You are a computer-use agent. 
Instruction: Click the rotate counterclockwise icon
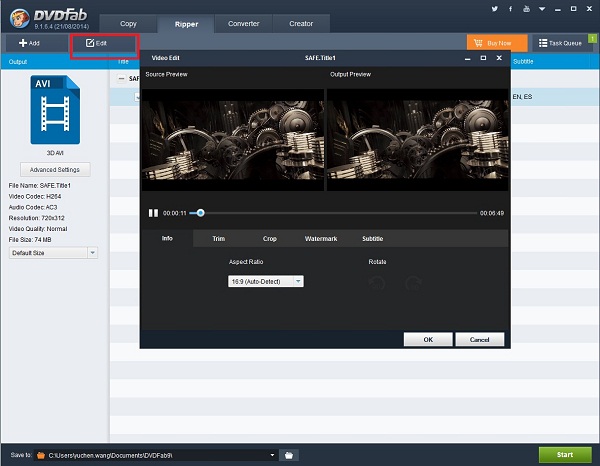point(376,284)
